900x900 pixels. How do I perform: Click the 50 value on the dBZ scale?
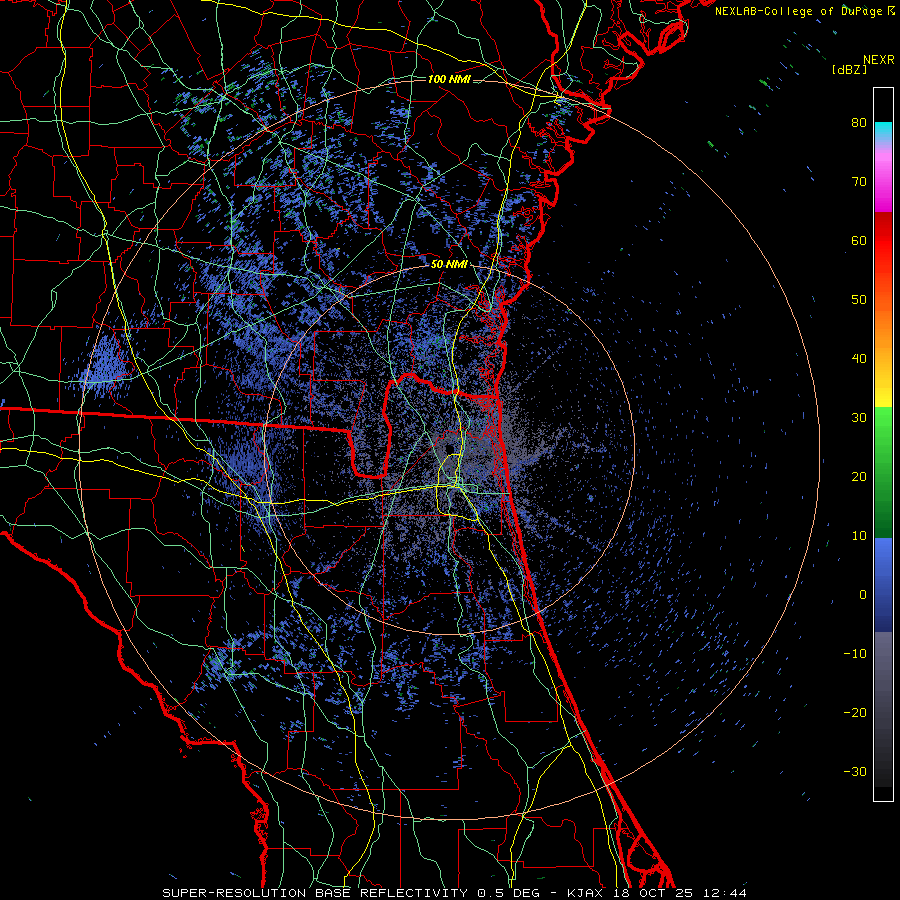coord(859,300)
